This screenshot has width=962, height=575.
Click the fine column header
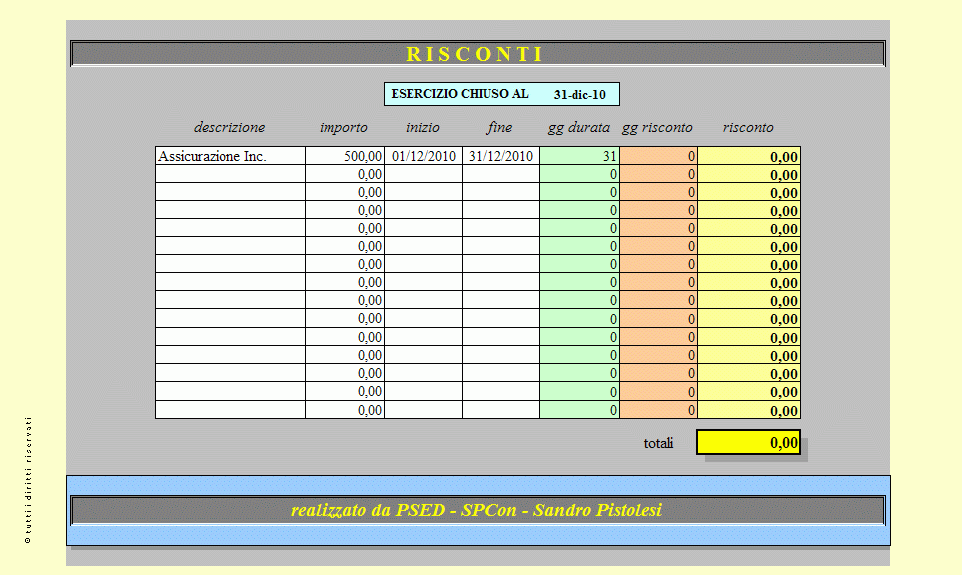pos(499,128)
